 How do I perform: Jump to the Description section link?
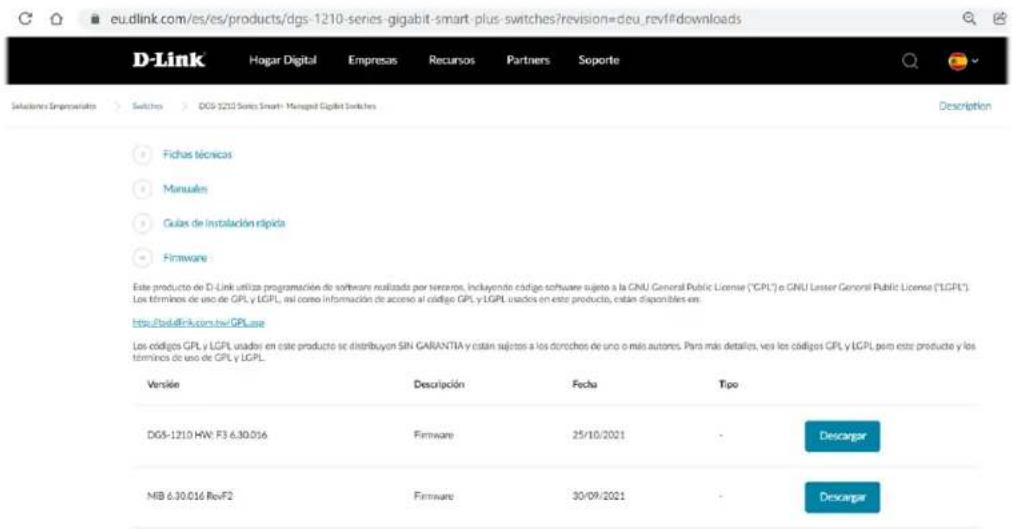point(965,106)
